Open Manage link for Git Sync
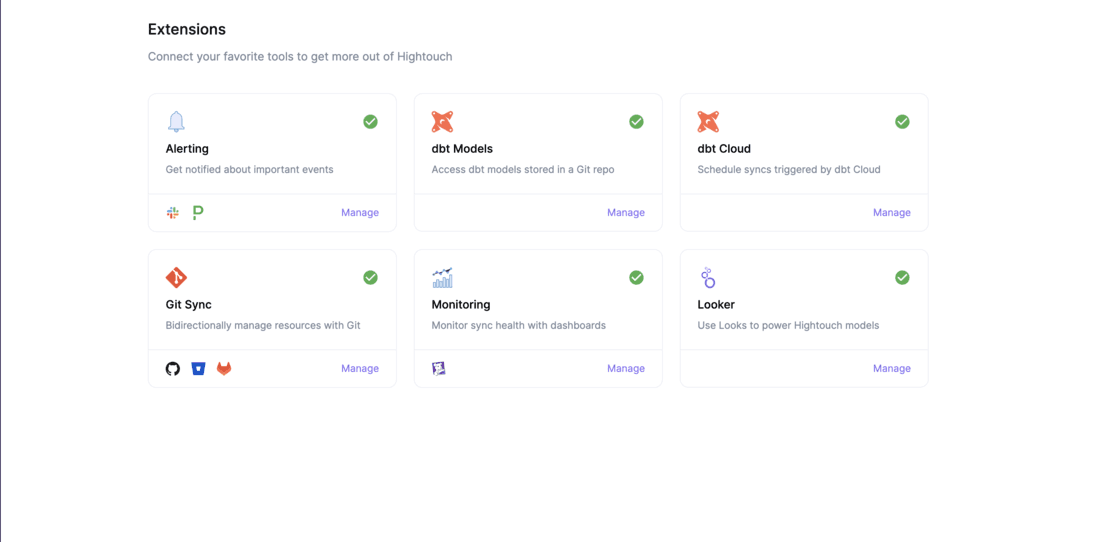The image size is (1120, 542). click(359, 368)
